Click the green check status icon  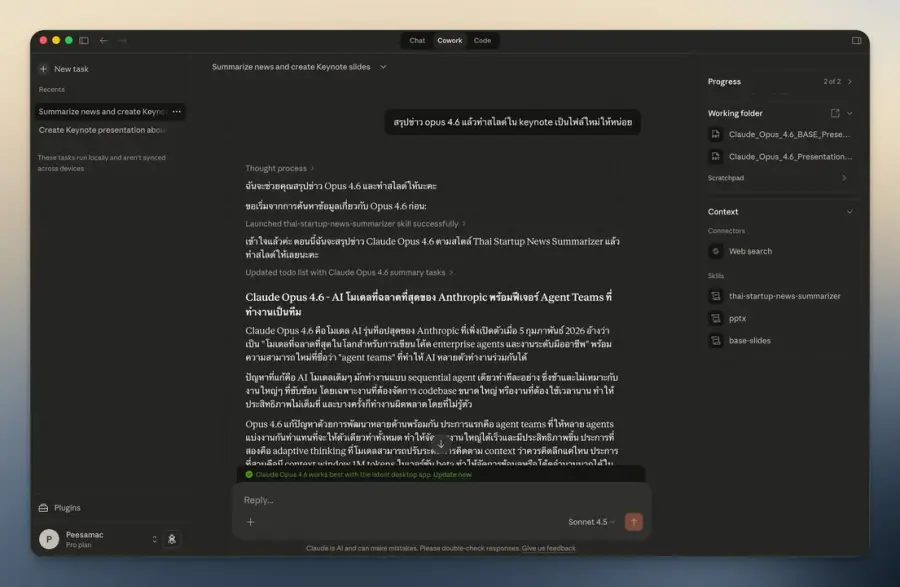[x=249, y=475]
